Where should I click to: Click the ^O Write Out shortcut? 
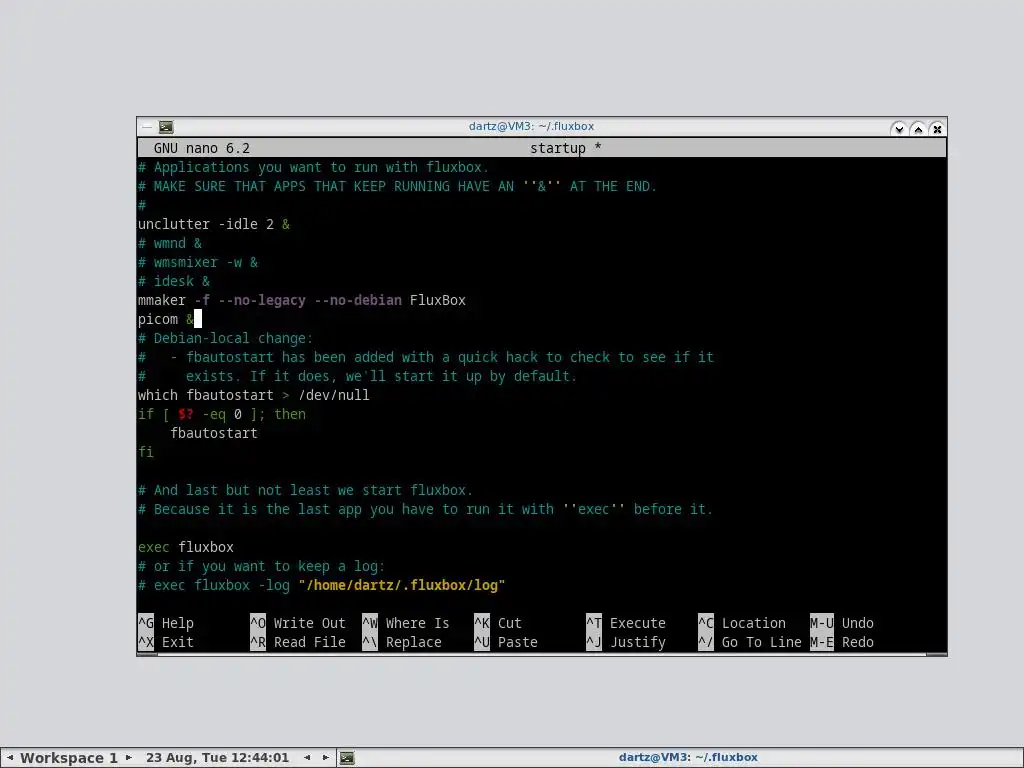pos(298,623)
